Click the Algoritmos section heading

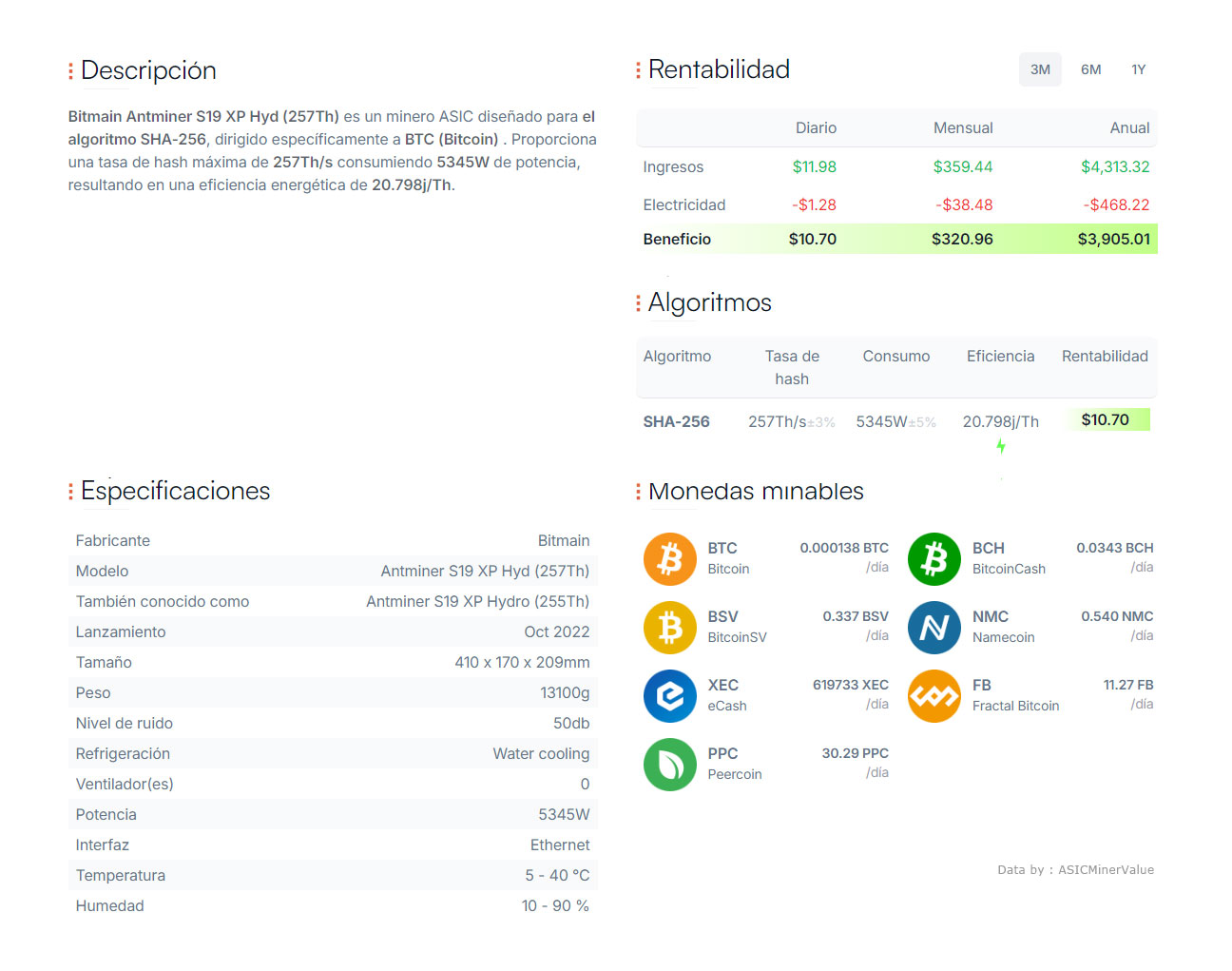coord(709,302)
